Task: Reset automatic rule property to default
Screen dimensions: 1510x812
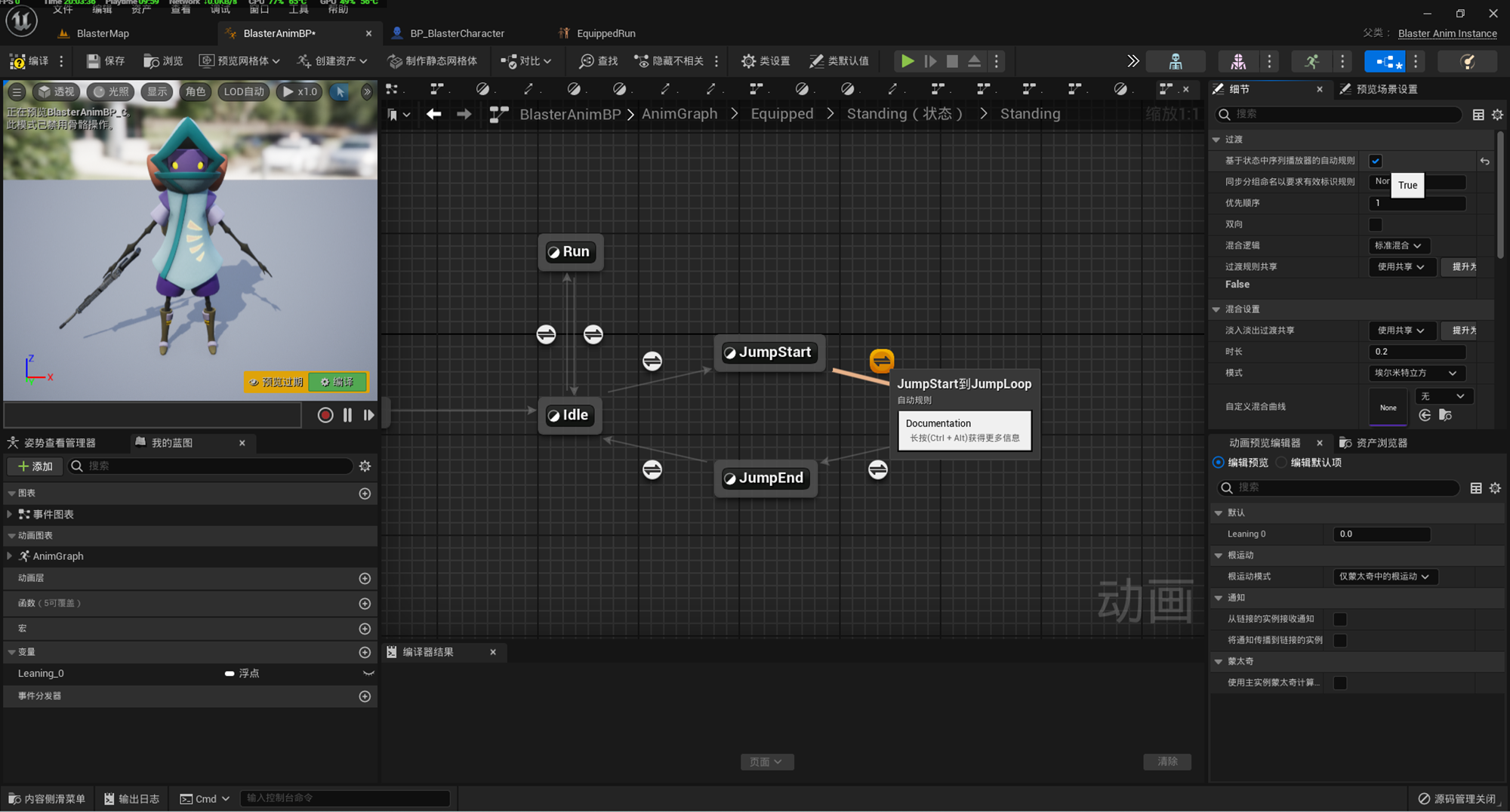Action: (1485, 161)
